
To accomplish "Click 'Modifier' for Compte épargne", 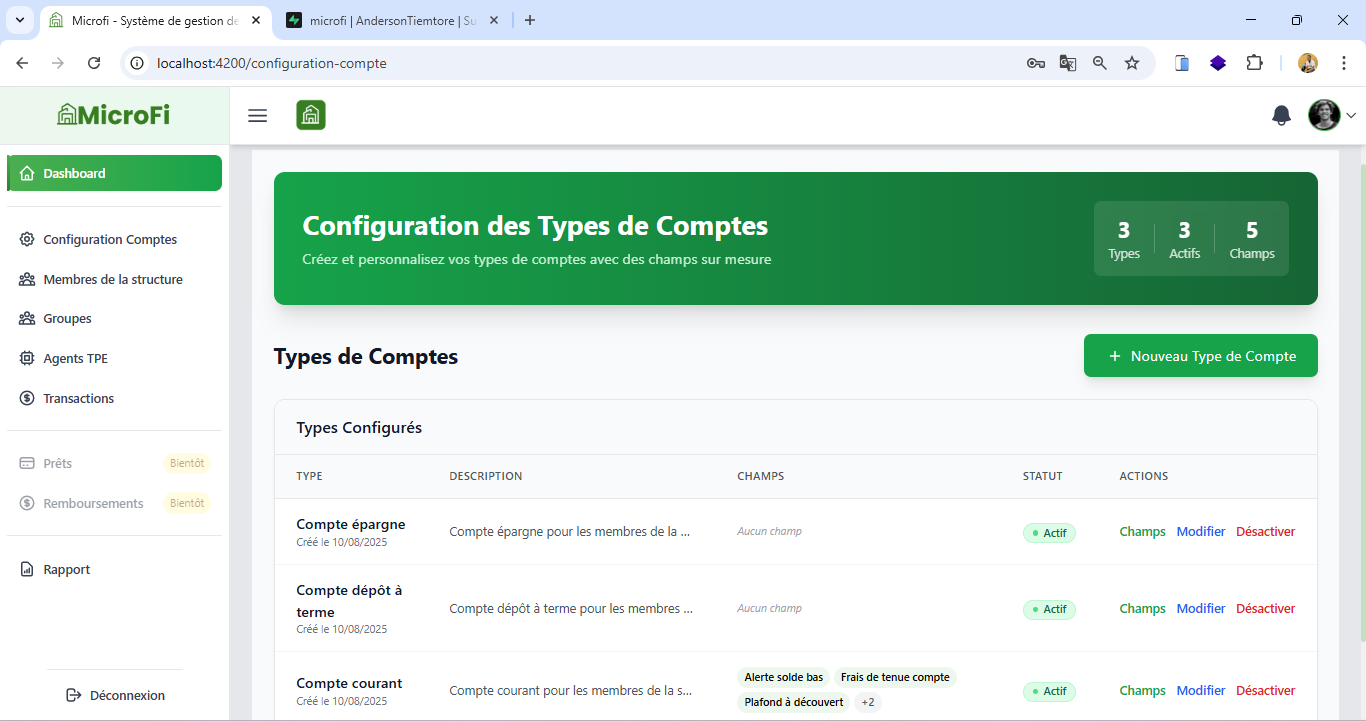I will [1201, 531].
